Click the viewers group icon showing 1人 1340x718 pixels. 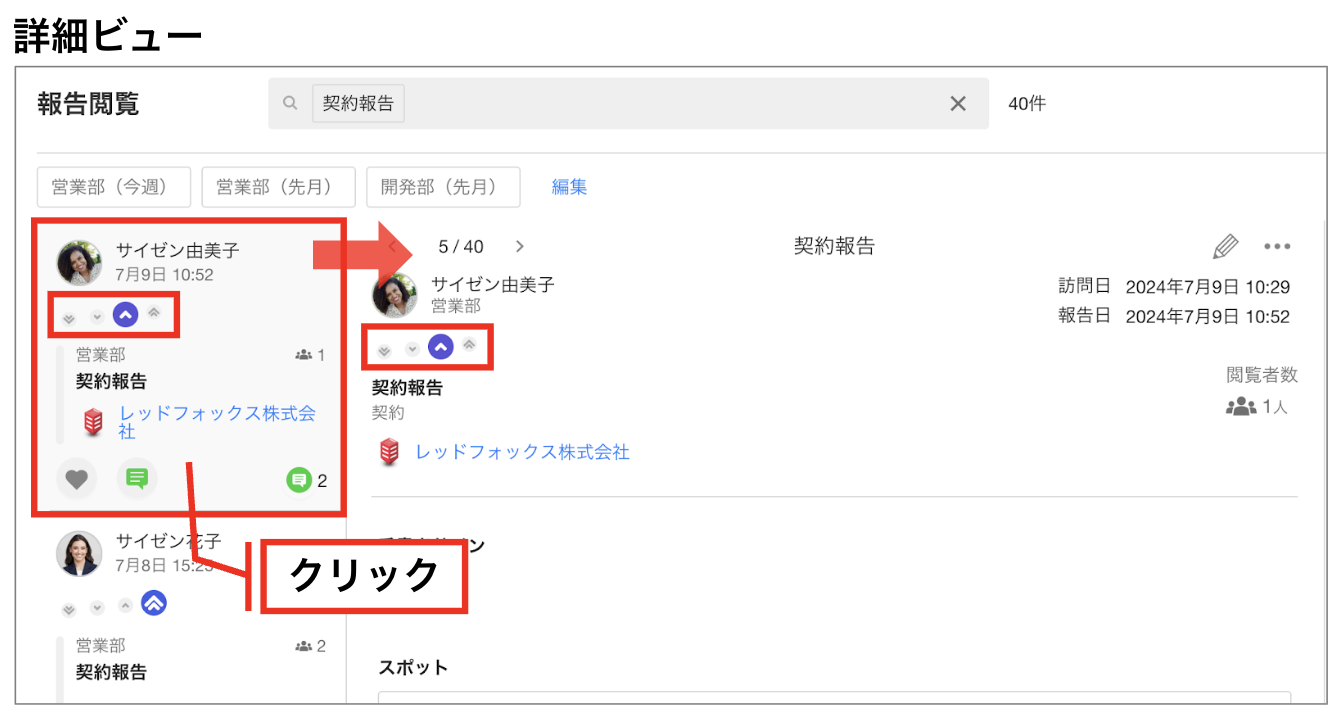(1240, 407)
